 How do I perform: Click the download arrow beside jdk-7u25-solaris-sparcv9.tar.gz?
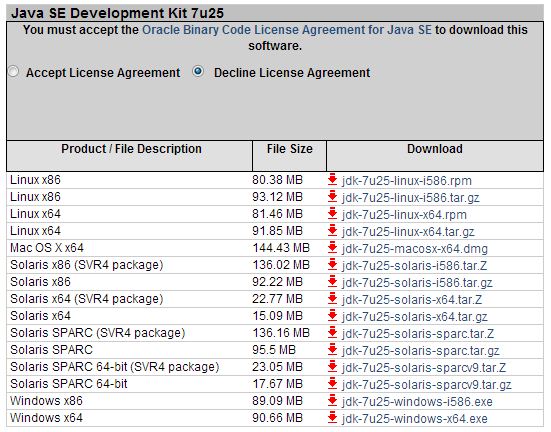tap(332, 383)
